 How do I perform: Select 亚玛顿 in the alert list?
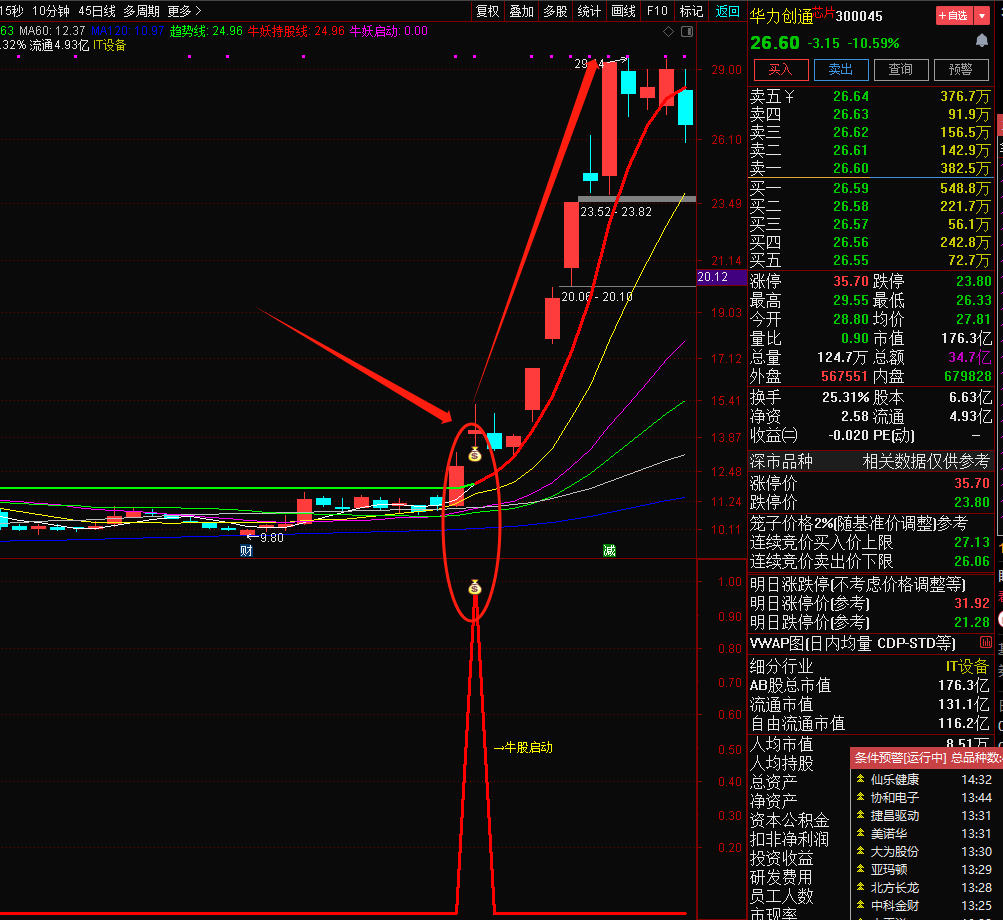point(888,869)
